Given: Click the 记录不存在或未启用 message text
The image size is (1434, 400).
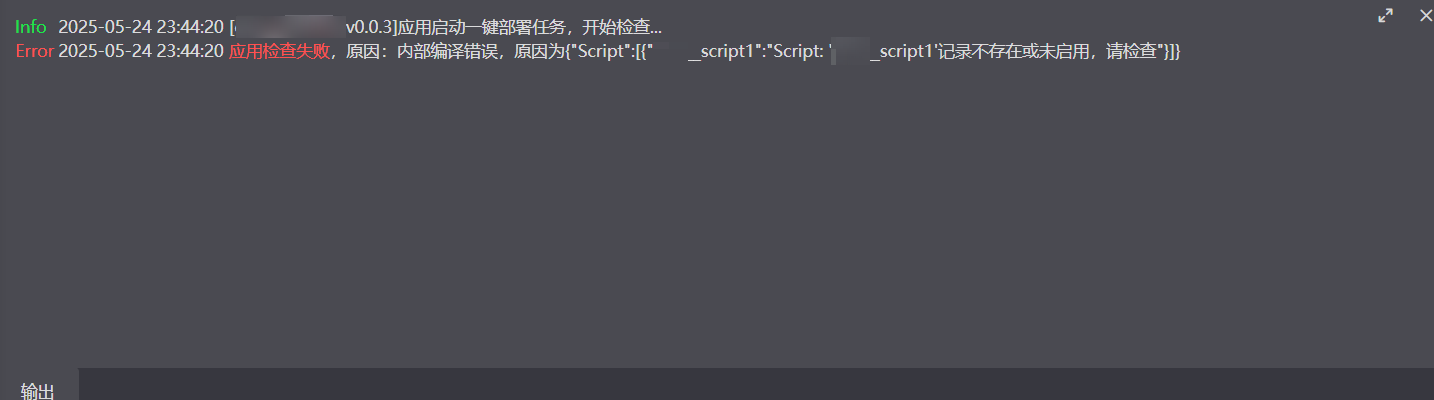Looking at the screenshot, I should (1013, 51).
